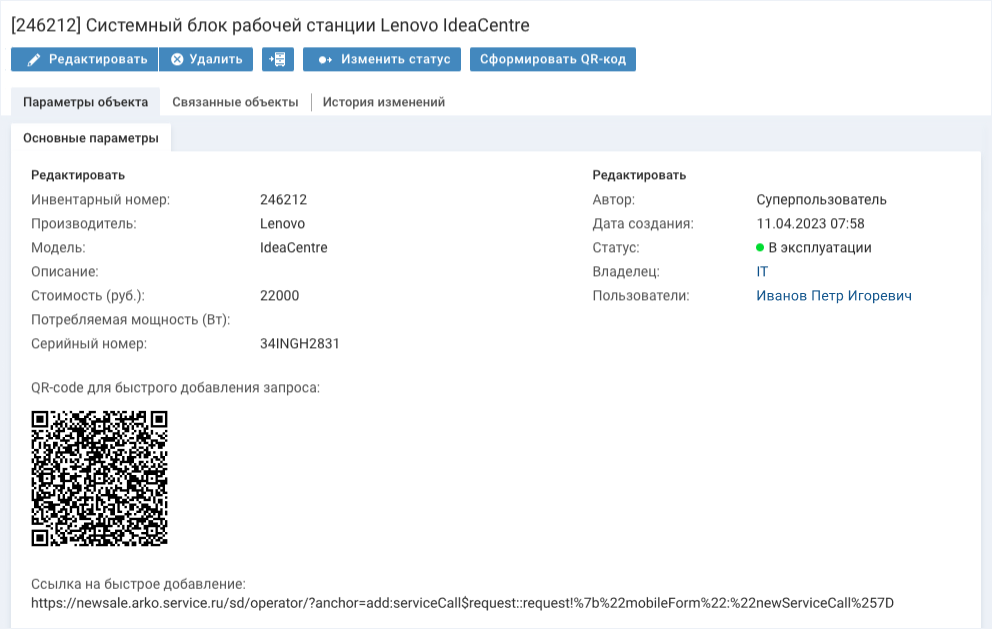Open user Иванов Петр Игоревич link
Viewport: 992px width, 629px height.
(834, 296)
